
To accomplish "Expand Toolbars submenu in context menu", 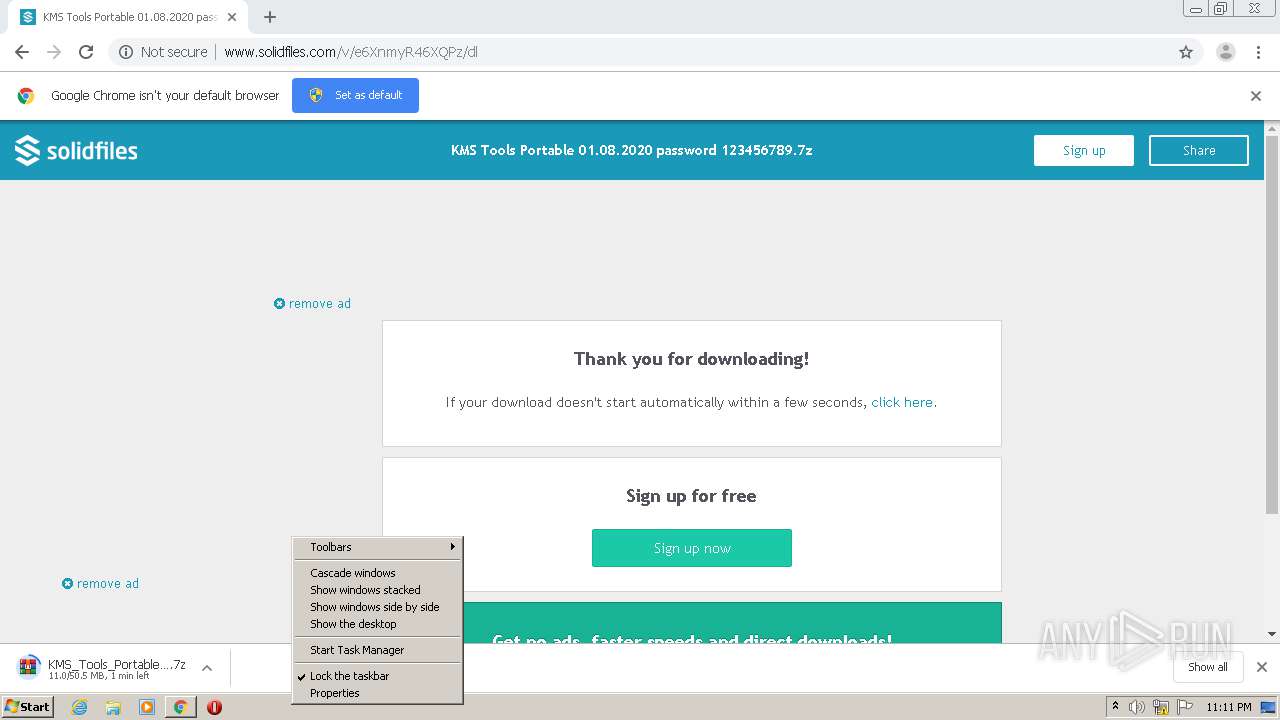I will (378, 547).
